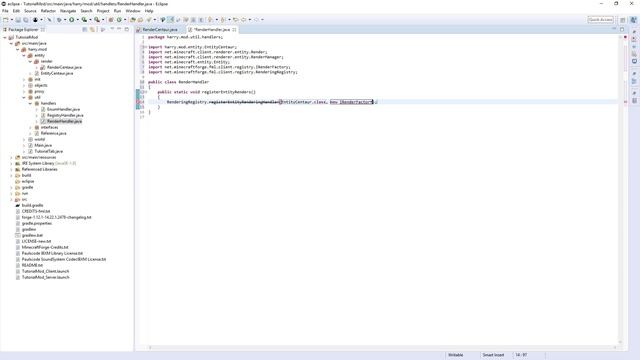The image size is (640, 360).
Task: Toggle Mark Occurrences in the toolbar
Action: coord(171,20)
